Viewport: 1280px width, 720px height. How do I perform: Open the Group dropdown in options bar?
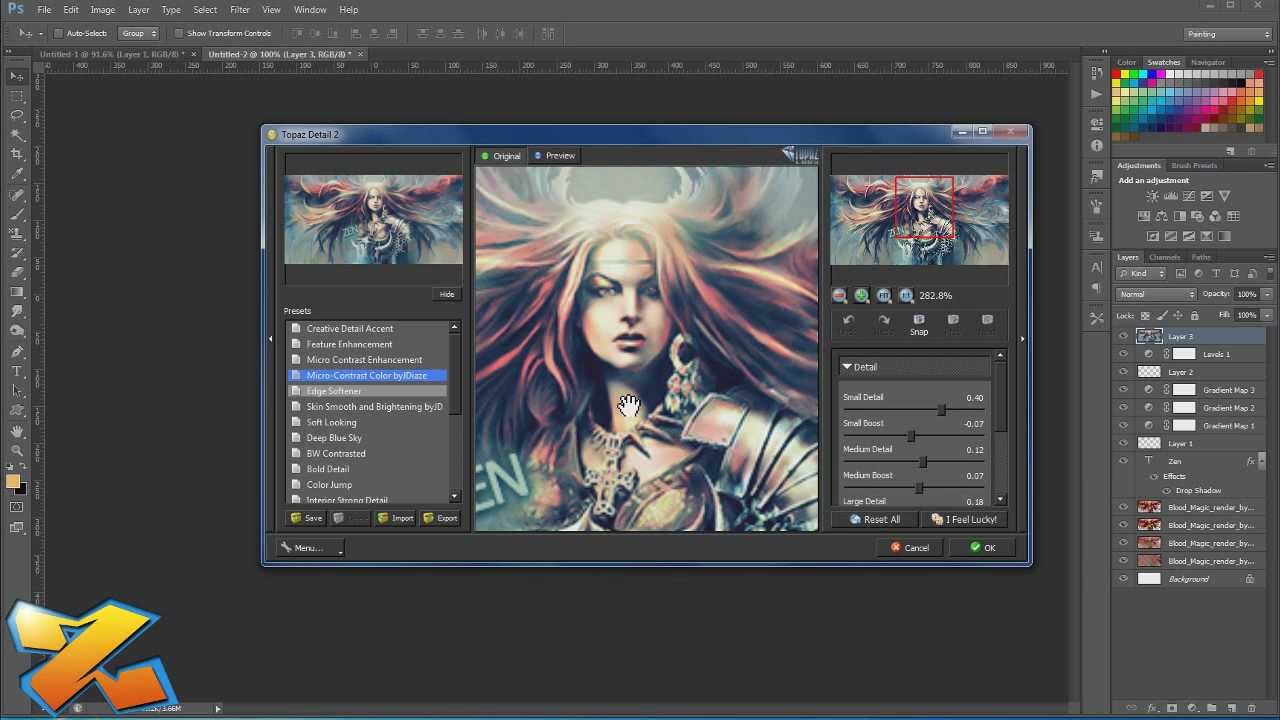(139, 33)
